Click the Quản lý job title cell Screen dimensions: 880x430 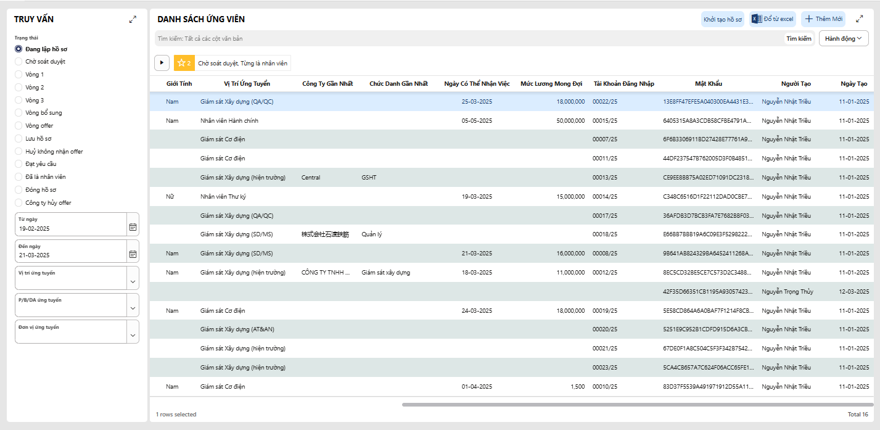[372, 234]
